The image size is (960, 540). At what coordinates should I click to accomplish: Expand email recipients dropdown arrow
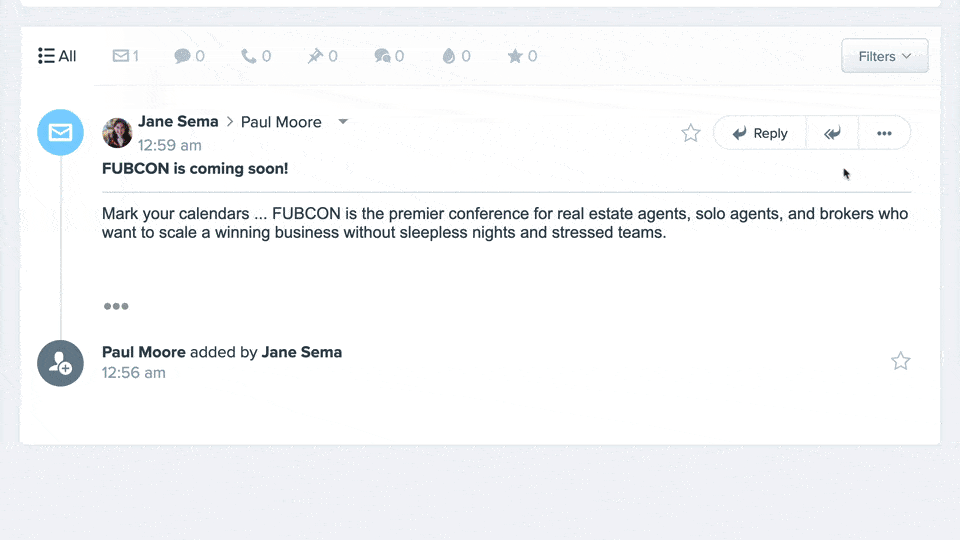pyautogui.click(x=343, y=121)
